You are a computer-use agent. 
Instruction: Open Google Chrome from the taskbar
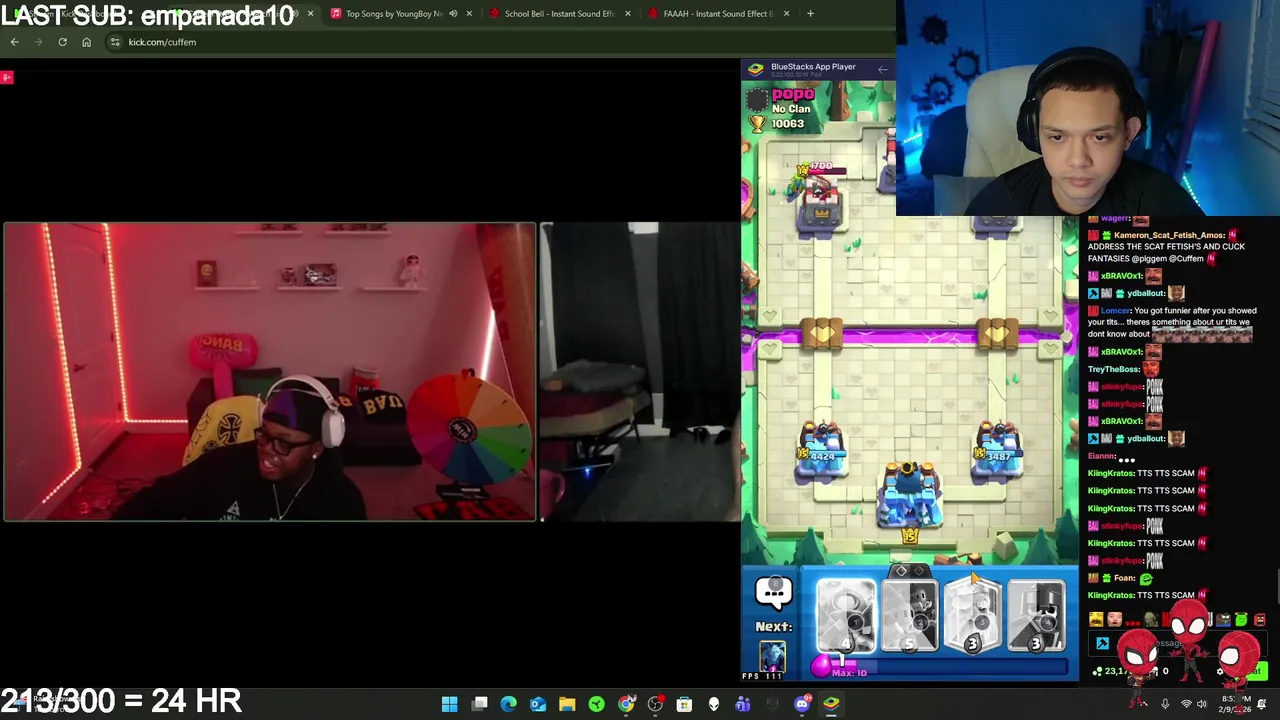626,704
